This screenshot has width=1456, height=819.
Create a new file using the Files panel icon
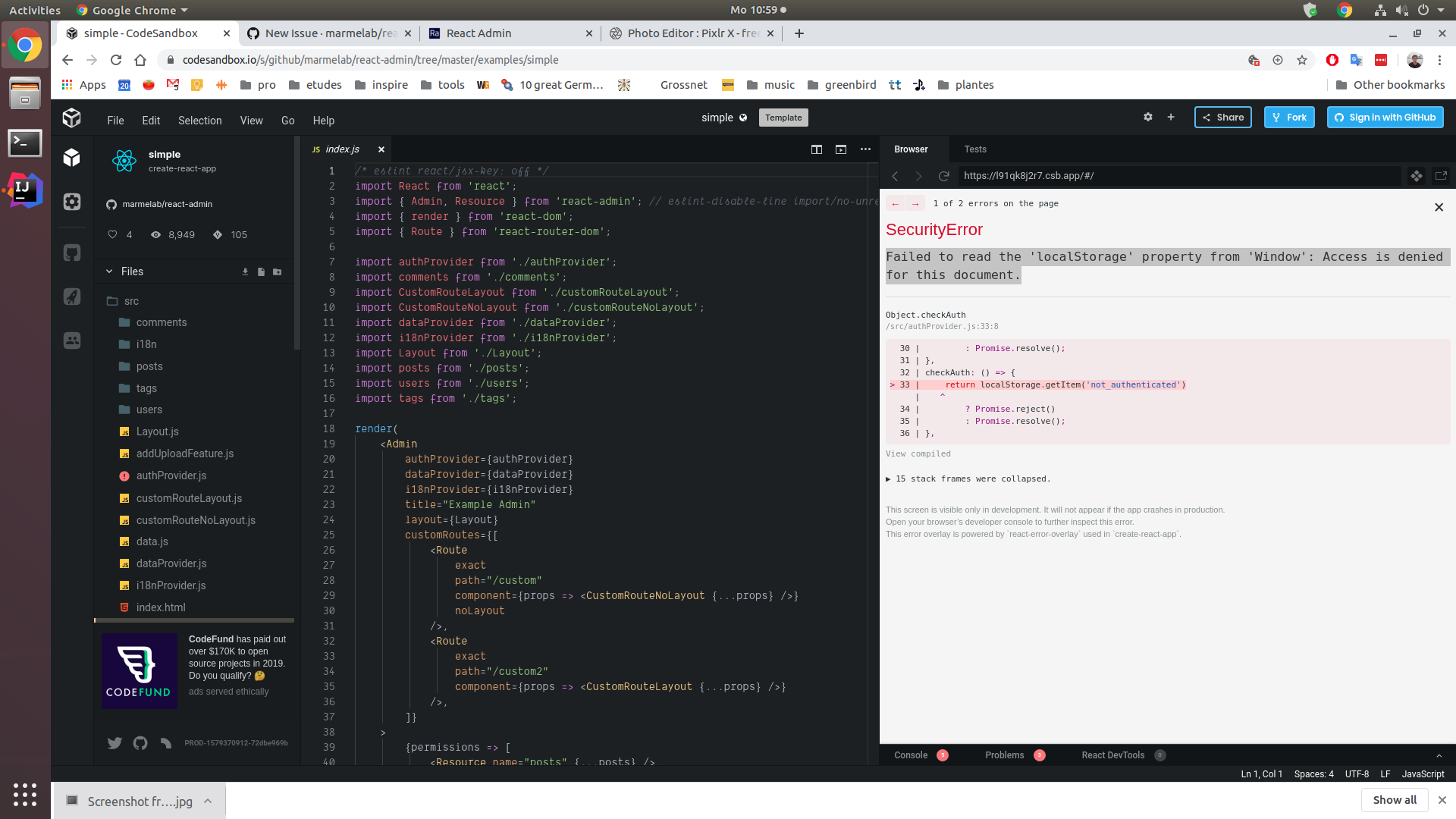coord(261,271)
